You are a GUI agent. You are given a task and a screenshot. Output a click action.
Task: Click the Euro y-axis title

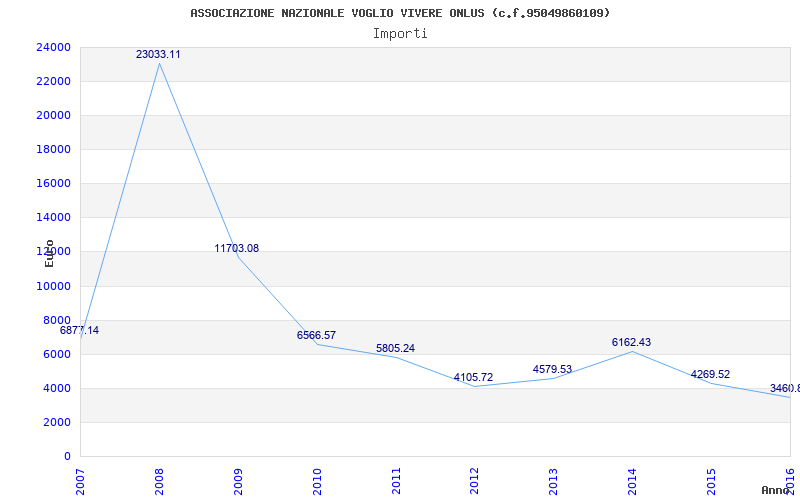coord(49,253)
